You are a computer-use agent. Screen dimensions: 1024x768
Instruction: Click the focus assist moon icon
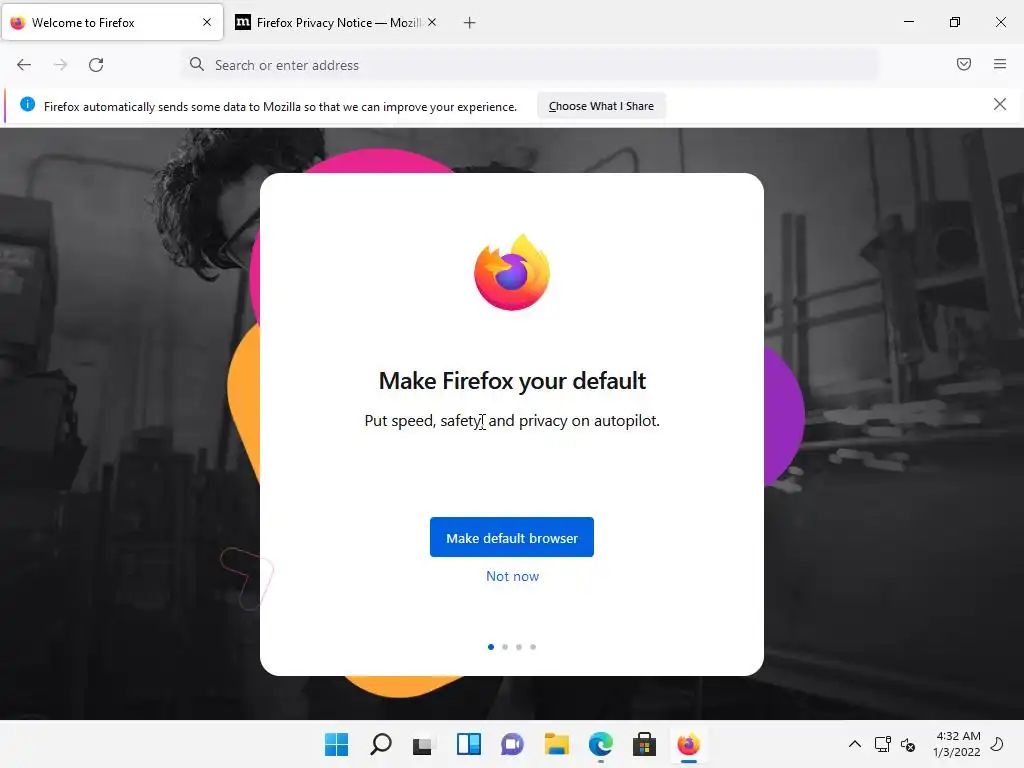(997, 744)
